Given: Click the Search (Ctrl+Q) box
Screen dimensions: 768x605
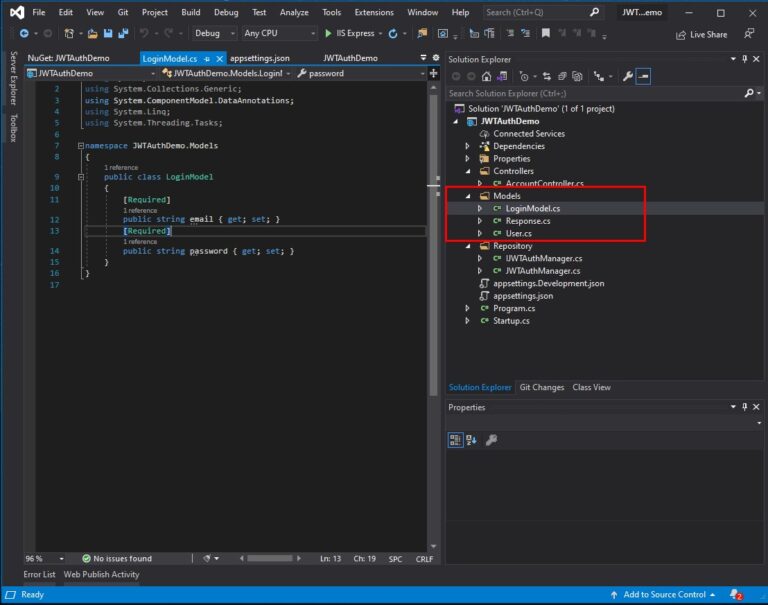Looking at the screenshot, I should pyautogui.click(x=542, y=12).
